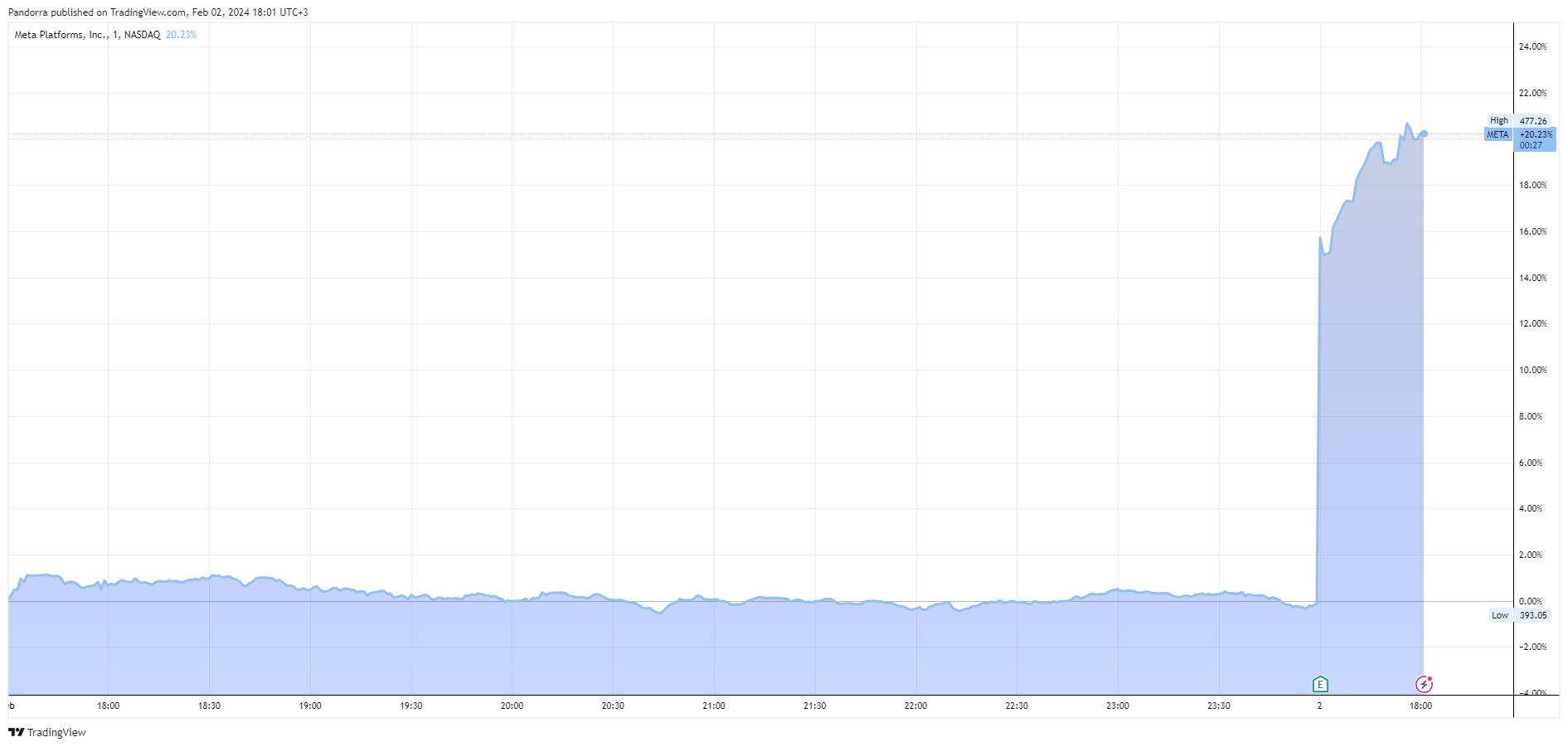The width and height of the screenshot is (1568, 747).
Task: Click the High label on the price axis
Action: (1499, 121)
